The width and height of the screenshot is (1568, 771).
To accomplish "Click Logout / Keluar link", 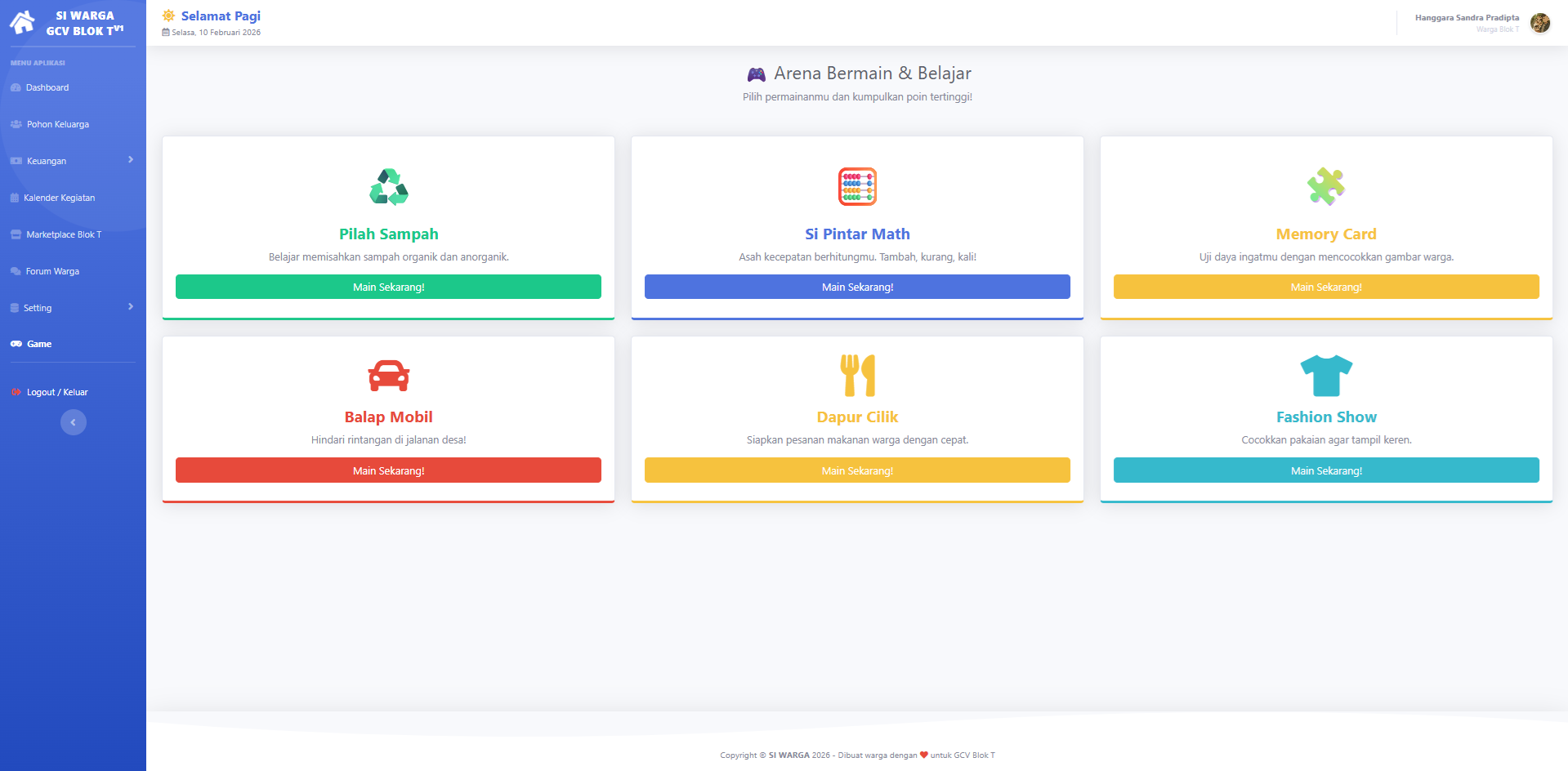I will coord(57,392).
